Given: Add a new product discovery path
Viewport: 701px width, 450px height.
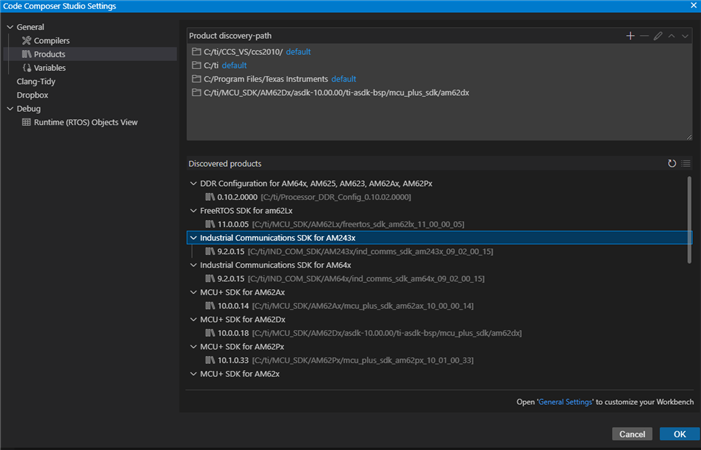Looking at the screenshot, I should [x=630, y=36].
